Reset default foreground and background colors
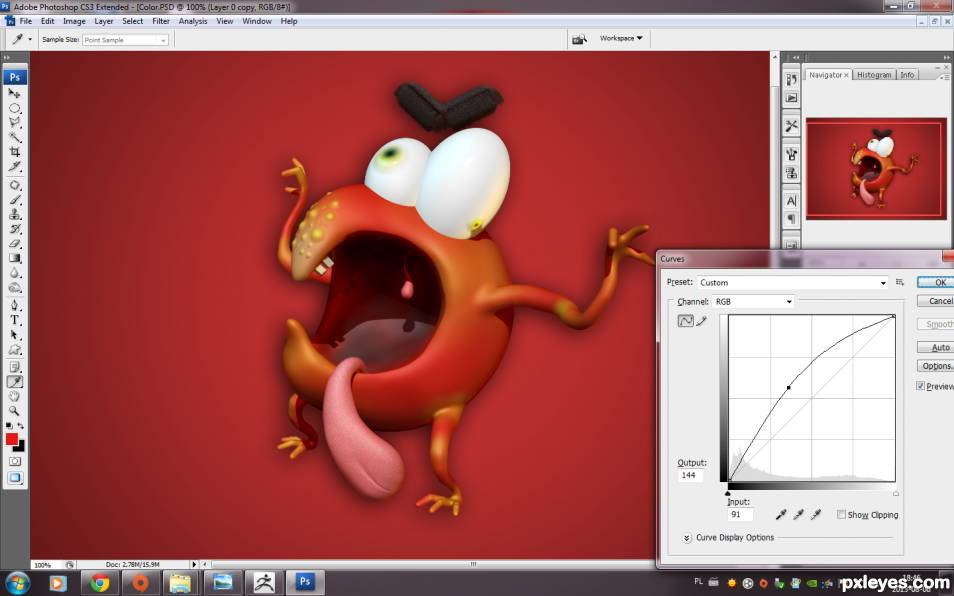 click(9, 425)
